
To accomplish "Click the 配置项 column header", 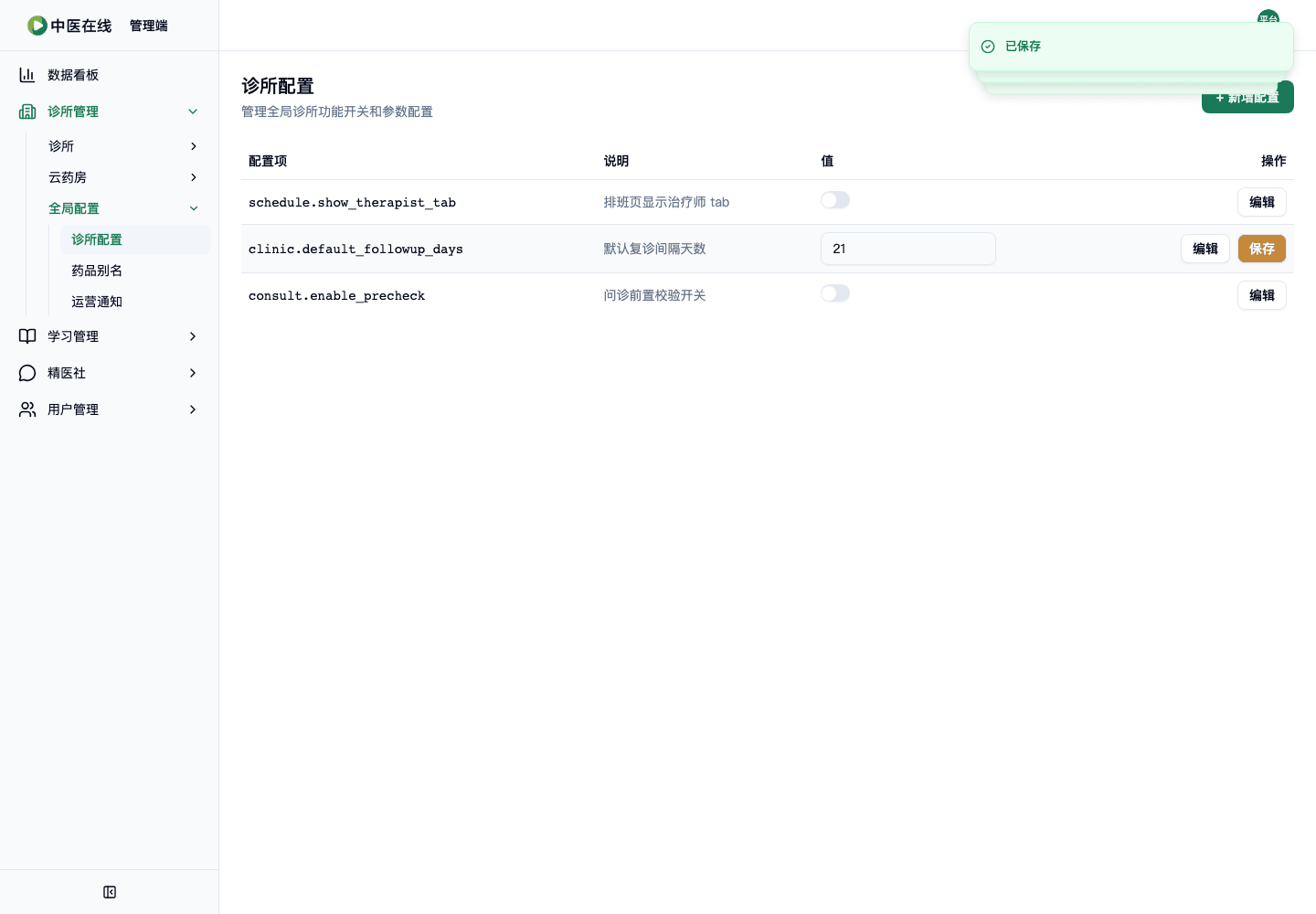I will pyautogui.click(x=268, y=161).
